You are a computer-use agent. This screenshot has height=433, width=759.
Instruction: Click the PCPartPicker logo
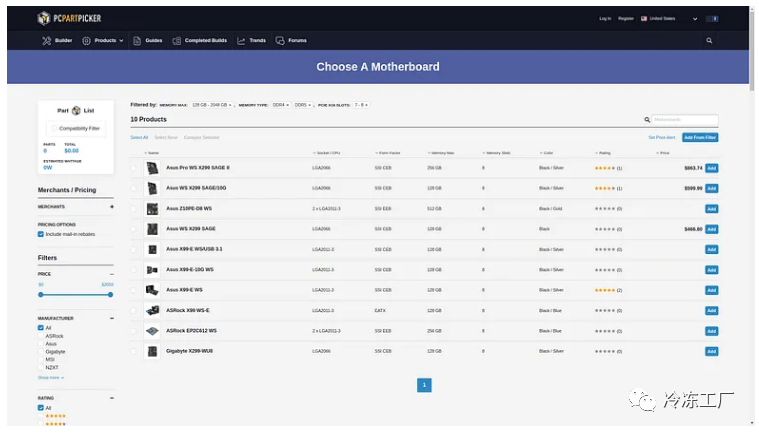pyautogui.click(x=69, y=18)
